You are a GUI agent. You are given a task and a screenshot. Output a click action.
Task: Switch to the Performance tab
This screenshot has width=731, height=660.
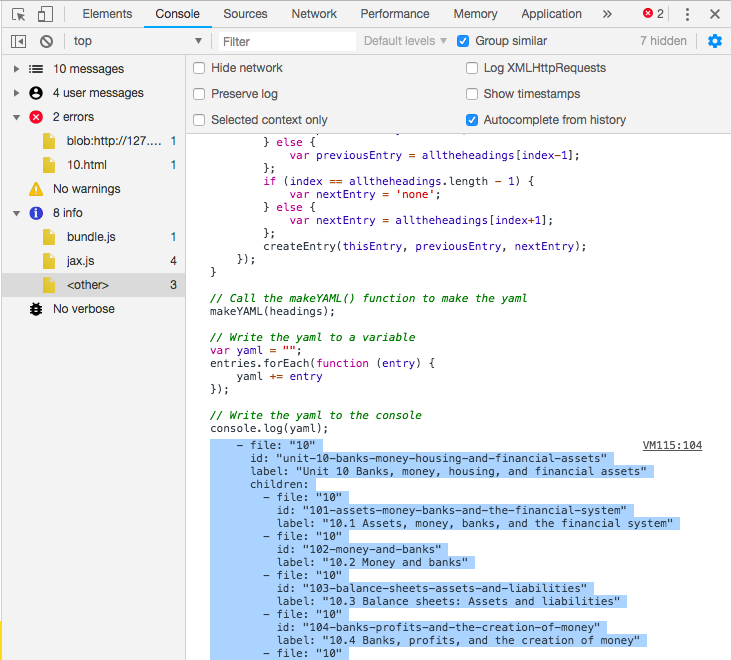(395, 14)
